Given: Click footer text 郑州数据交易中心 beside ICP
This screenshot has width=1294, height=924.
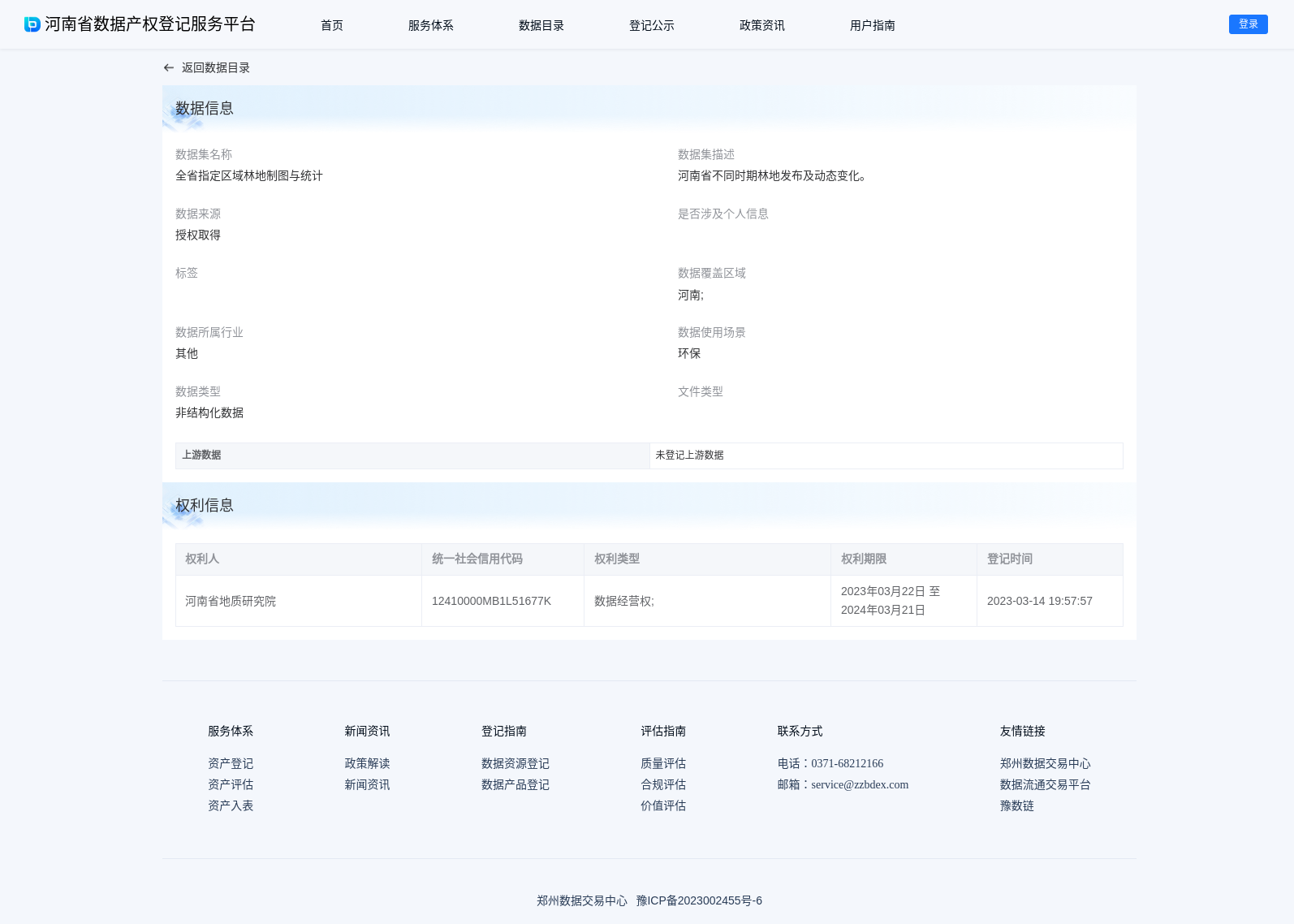Looking at the screenshot, I should pos(582,900).
